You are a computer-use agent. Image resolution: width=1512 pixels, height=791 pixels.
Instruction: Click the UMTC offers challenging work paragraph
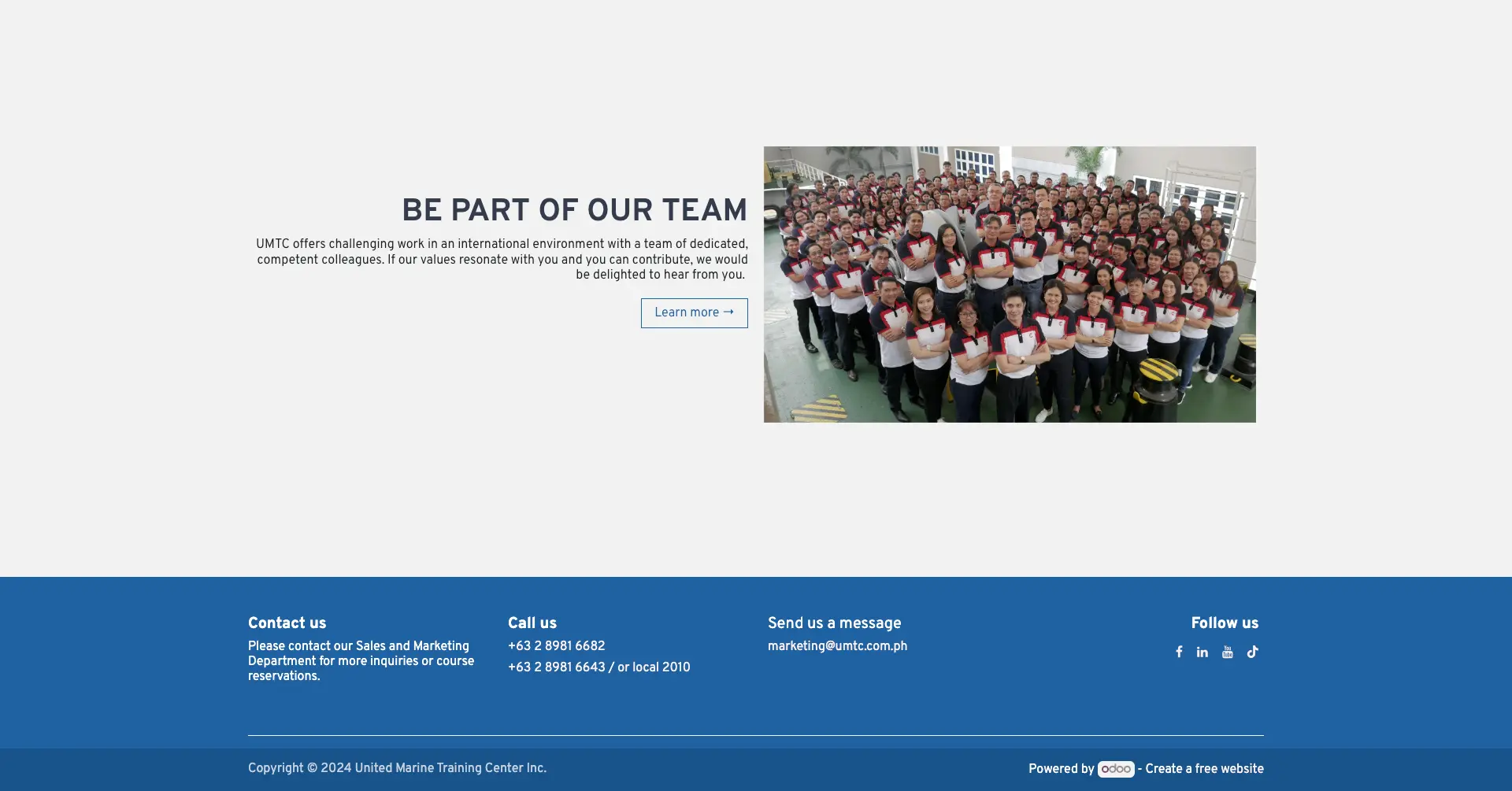502,260
